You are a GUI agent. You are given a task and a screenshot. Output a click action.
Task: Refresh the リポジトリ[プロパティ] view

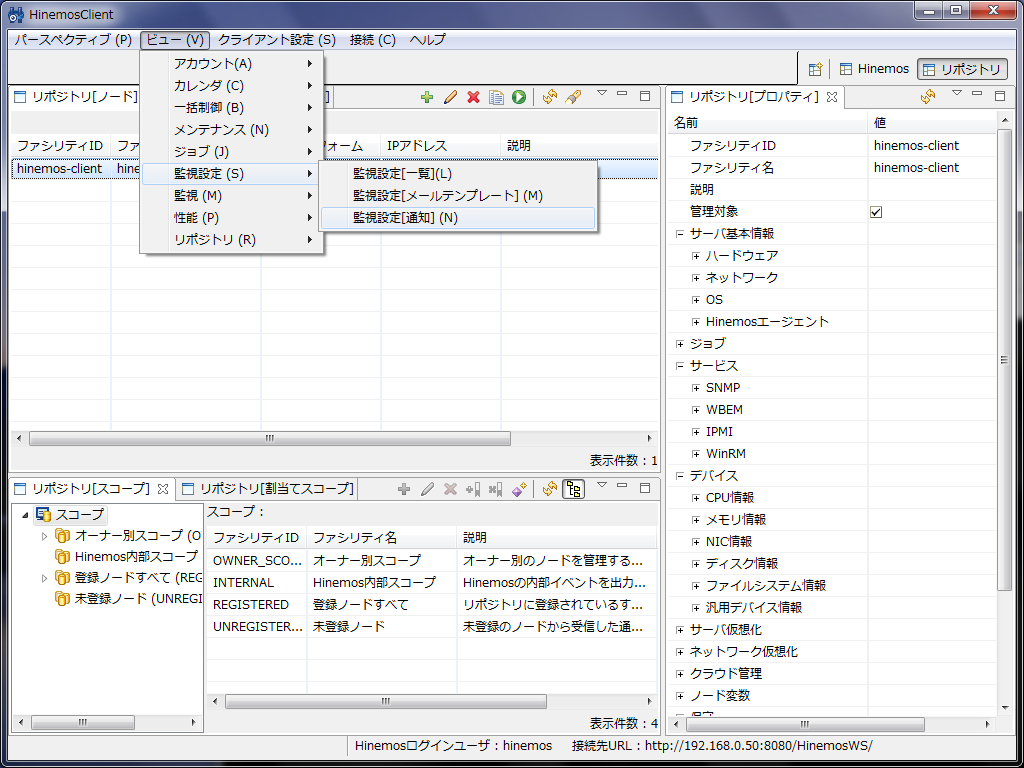coord(928,97)
